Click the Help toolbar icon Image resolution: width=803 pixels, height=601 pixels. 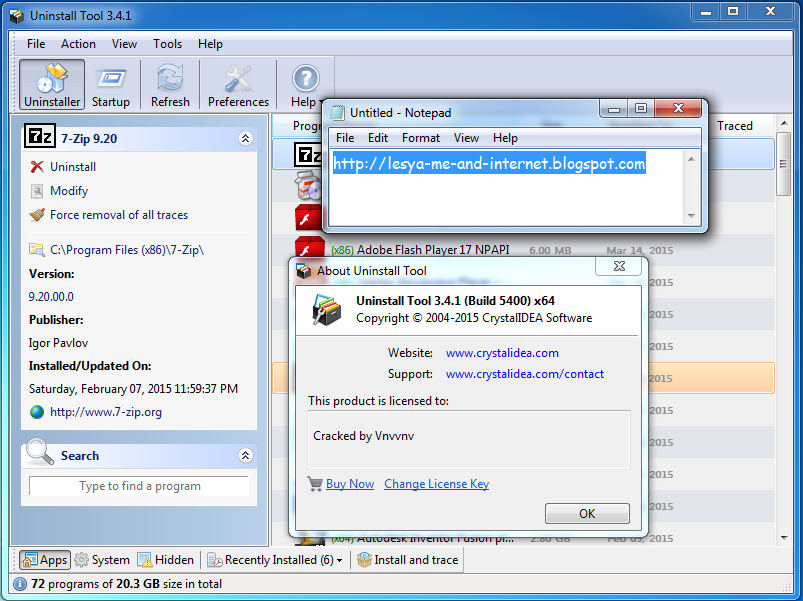point(306,78)
